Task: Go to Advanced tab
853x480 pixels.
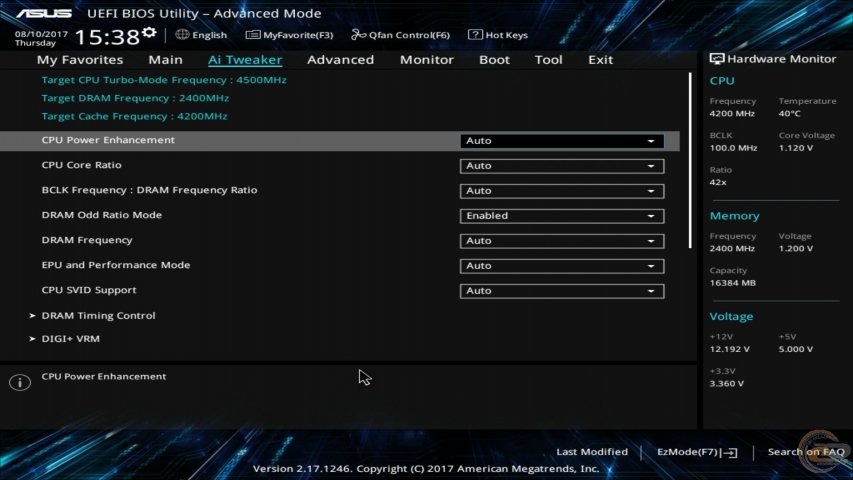Action: (x=341, y=60)
